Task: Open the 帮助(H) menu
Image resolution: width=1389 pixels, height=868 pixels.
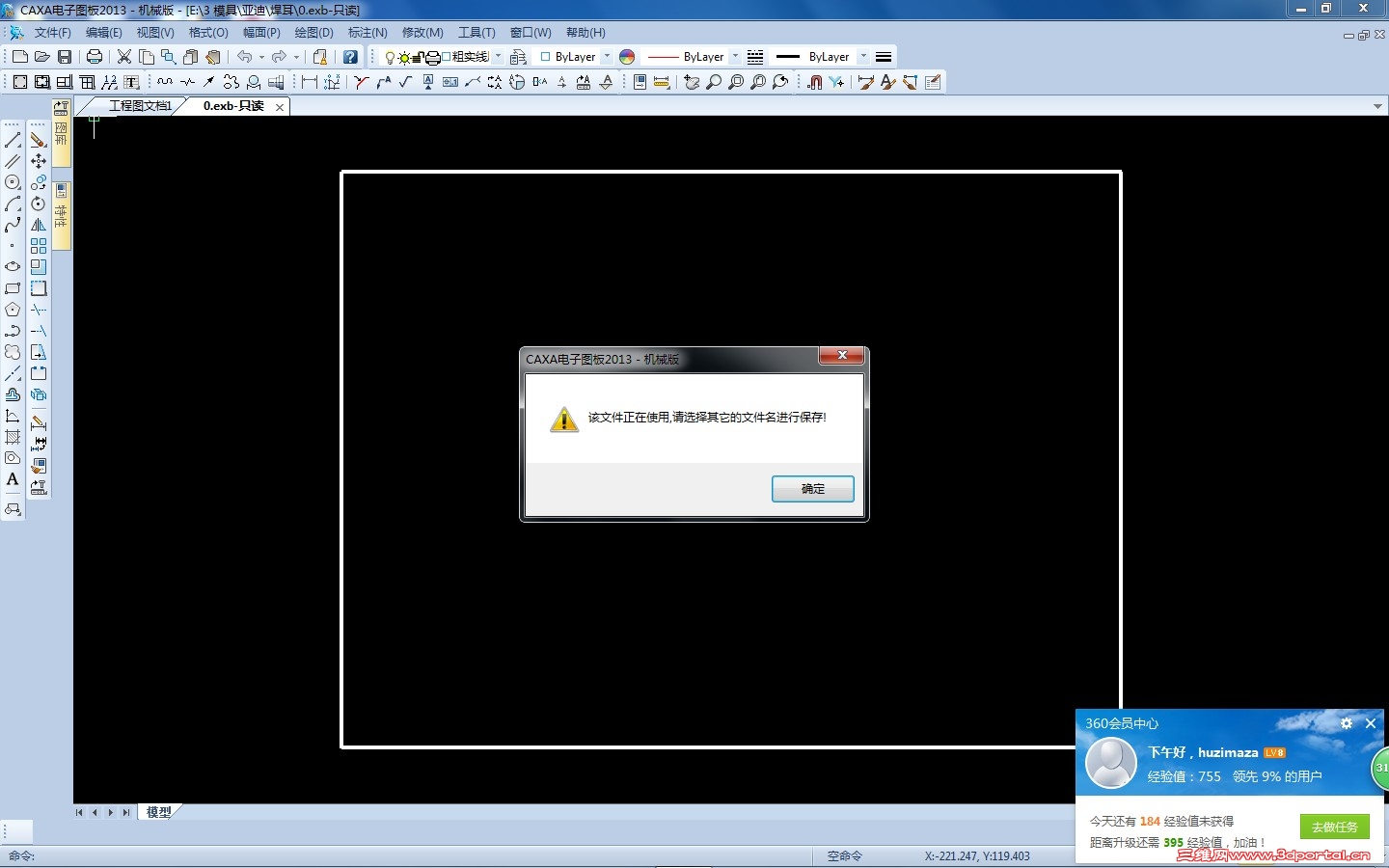Action: point(586,33)
